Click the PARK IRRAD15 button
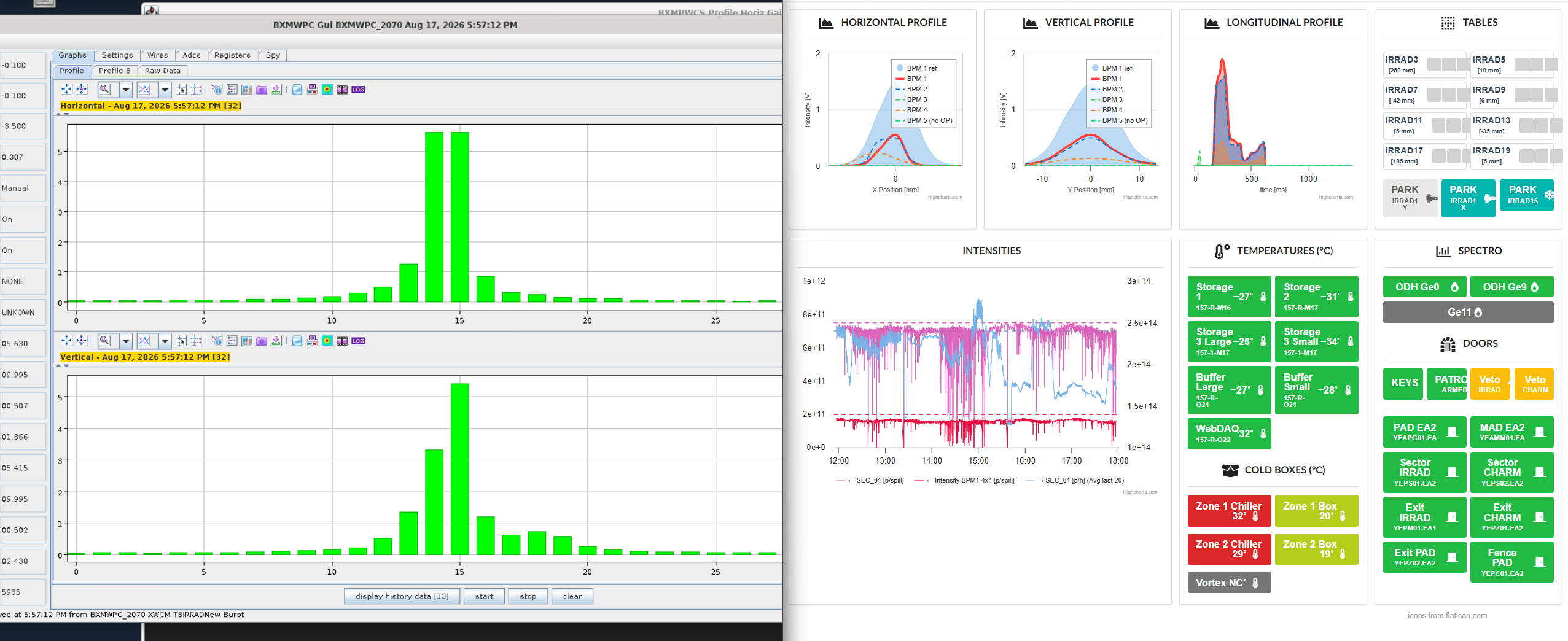This screenshot has height=641, width=1568. [1526, 195]
